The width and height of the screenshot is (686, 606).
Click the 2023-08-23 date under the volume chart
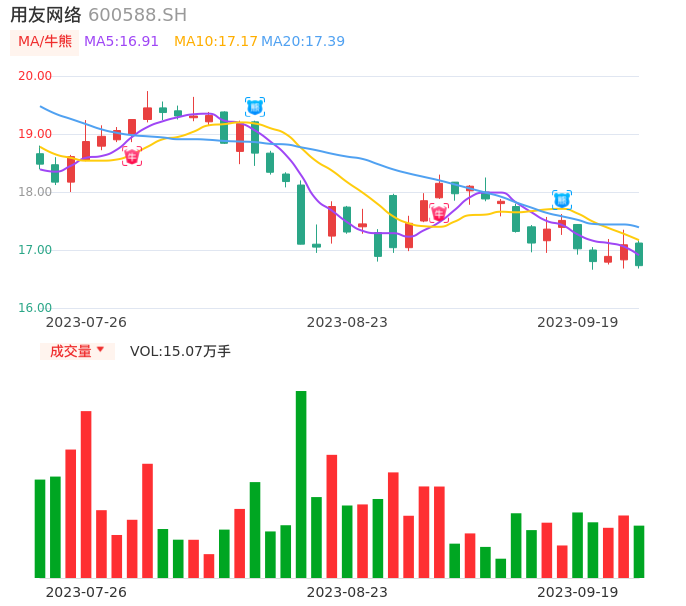coord(347,592)
